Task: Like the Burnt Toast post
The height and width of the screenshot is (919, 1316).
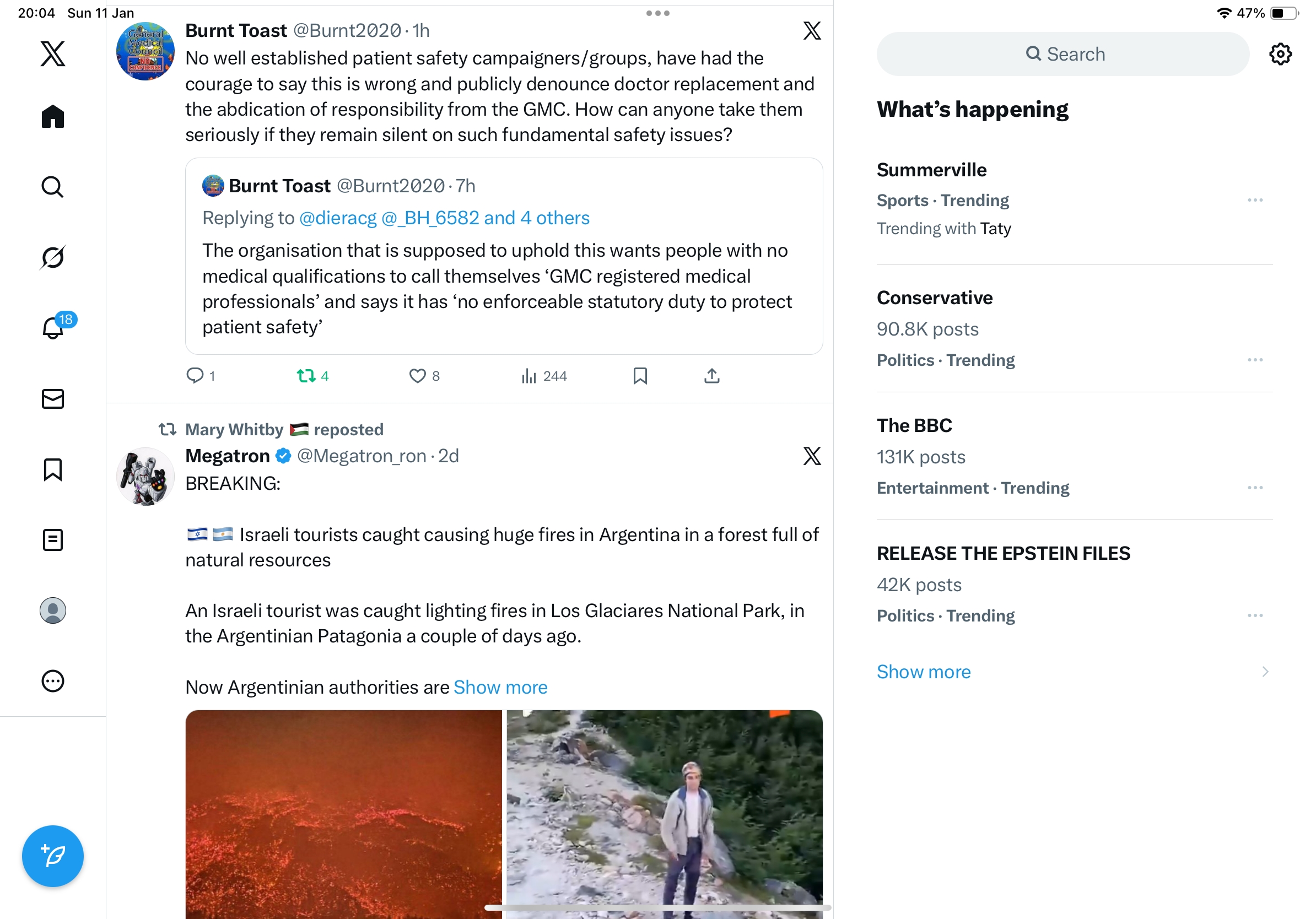Action: click(x=417, y=376)
